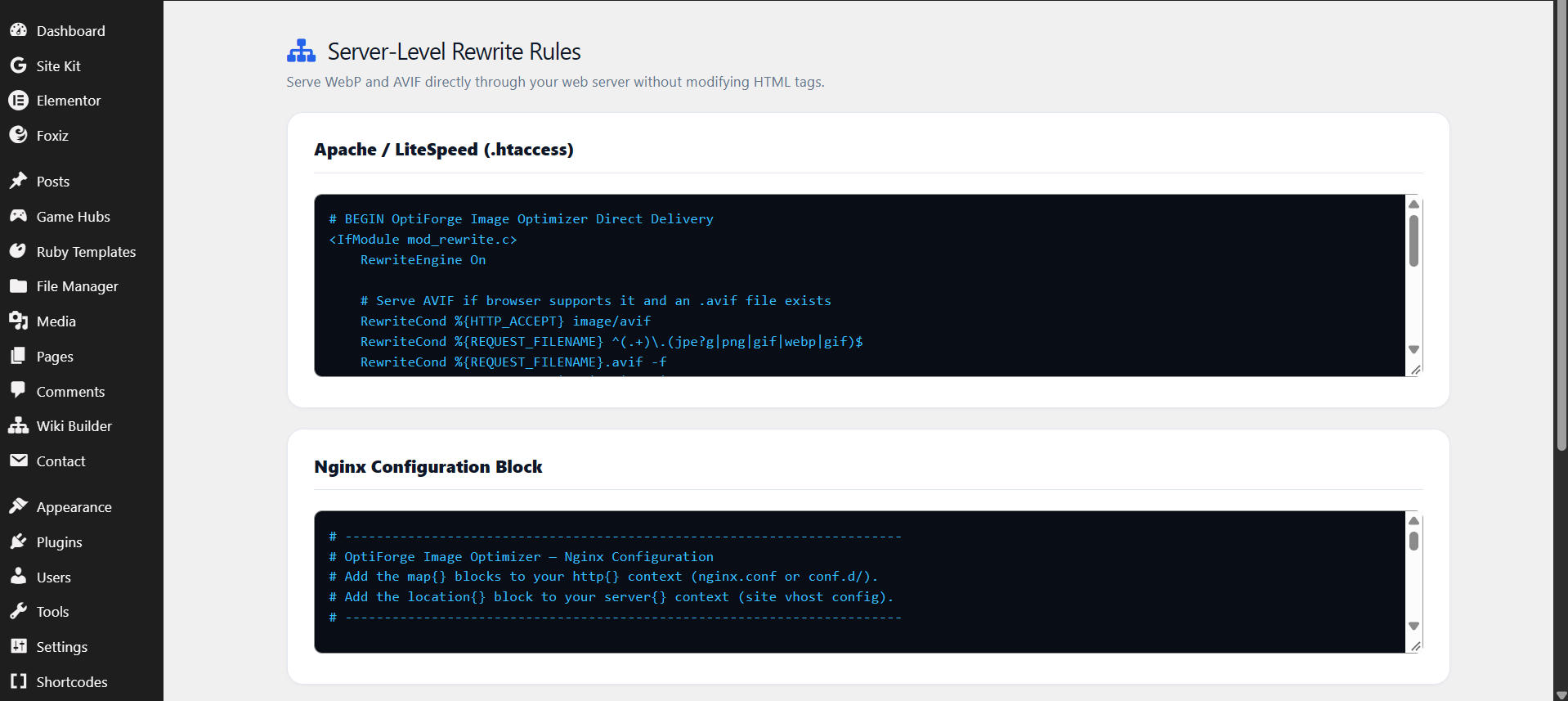Click the Elementor logo icon
The image size is (1568, 701).
tap(18, 100)
